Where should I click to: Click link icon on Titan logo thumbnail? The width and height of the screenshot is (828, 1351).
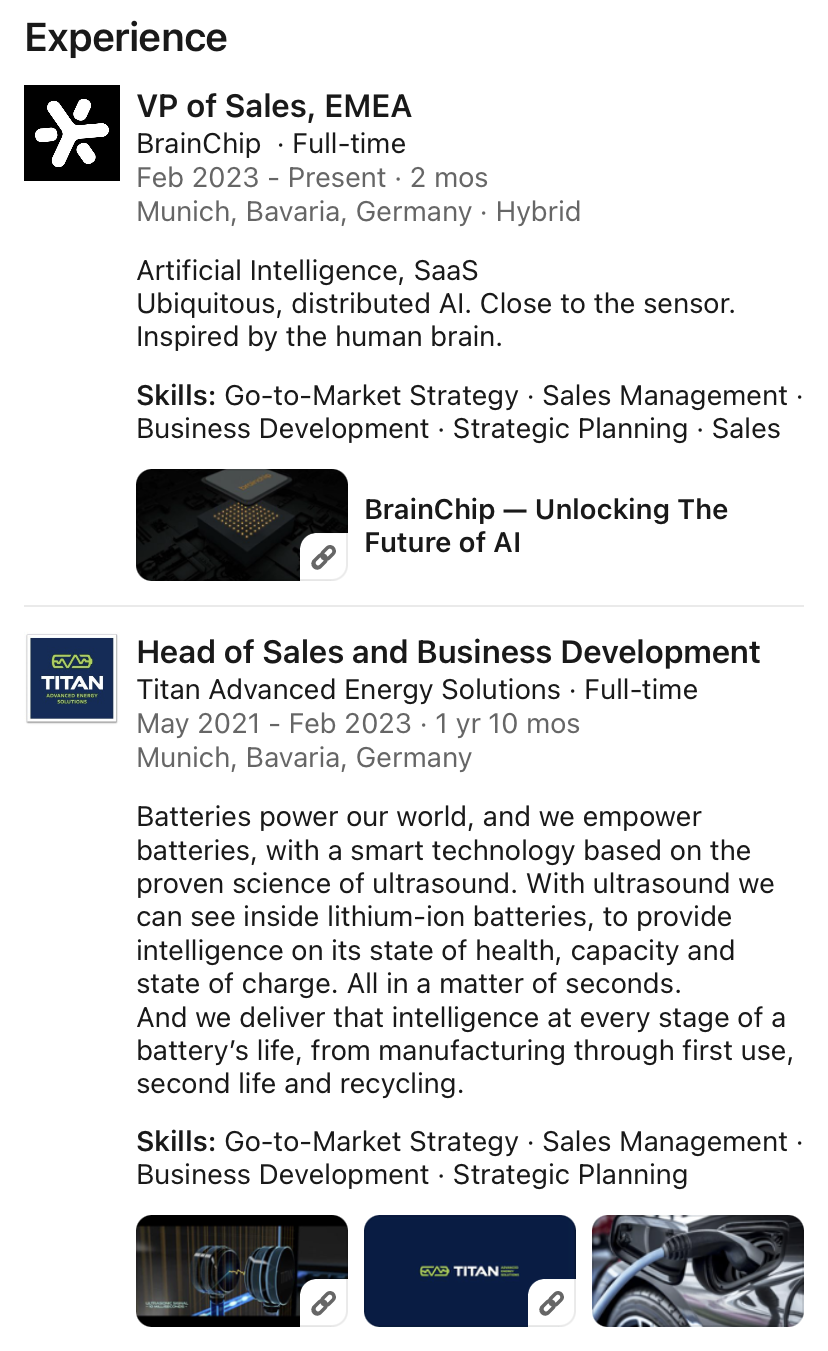pyautogui.click(x=552, y=1303)
